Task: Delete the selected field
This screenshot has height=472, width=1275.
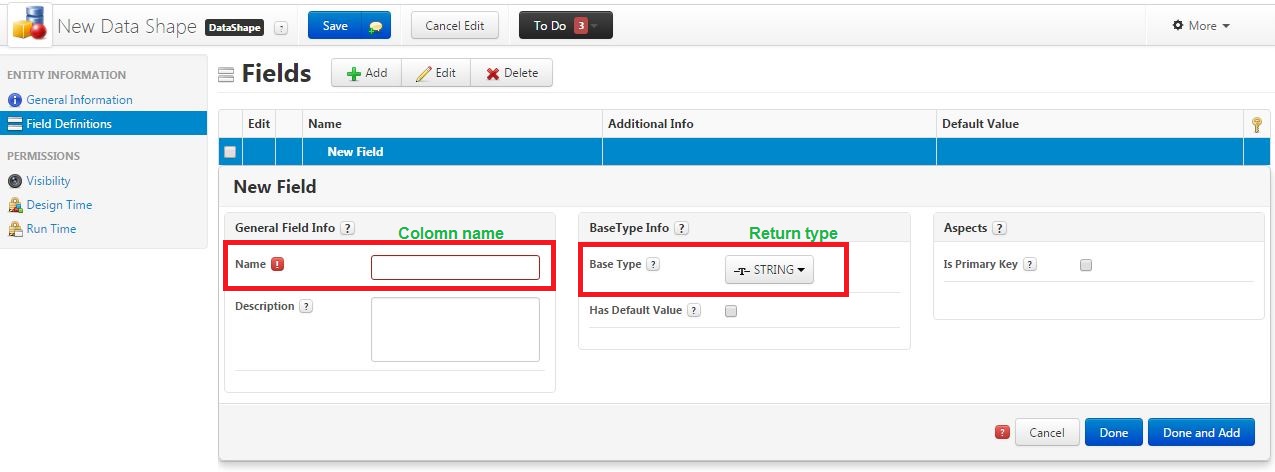Action: (x=511, y=73)
